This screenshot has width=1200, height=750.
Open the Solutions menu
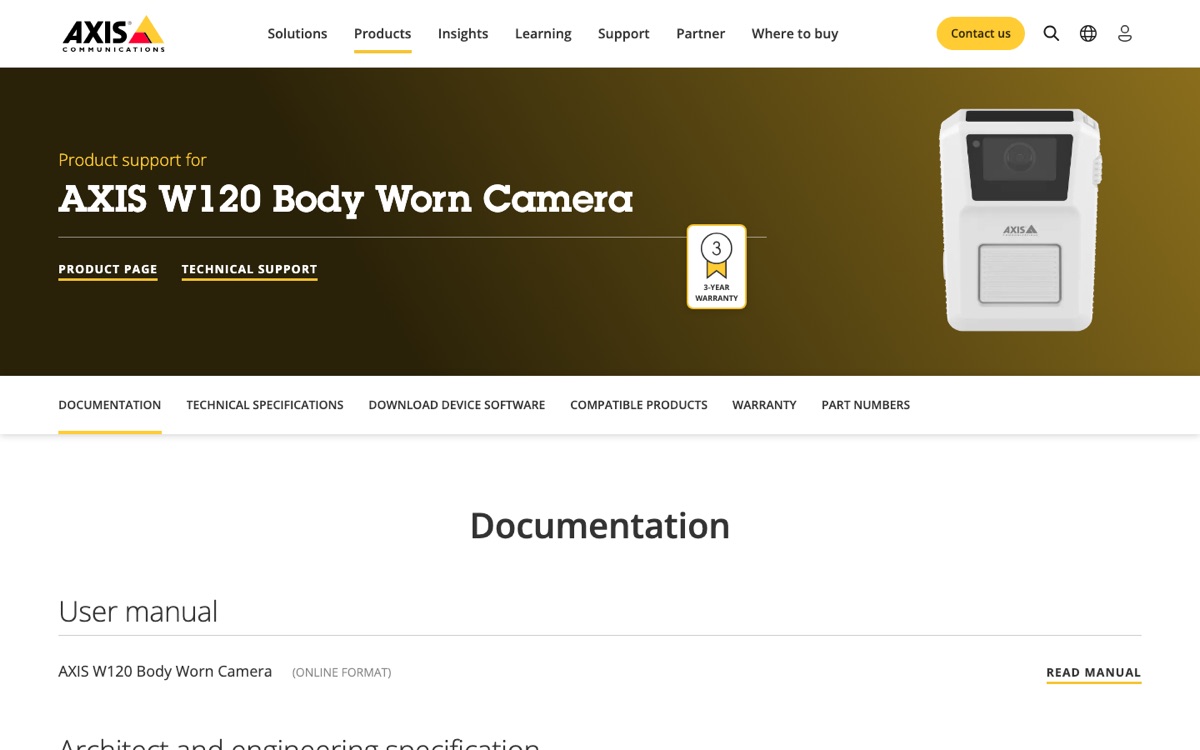pyautogui.click(x=297, y=33)
